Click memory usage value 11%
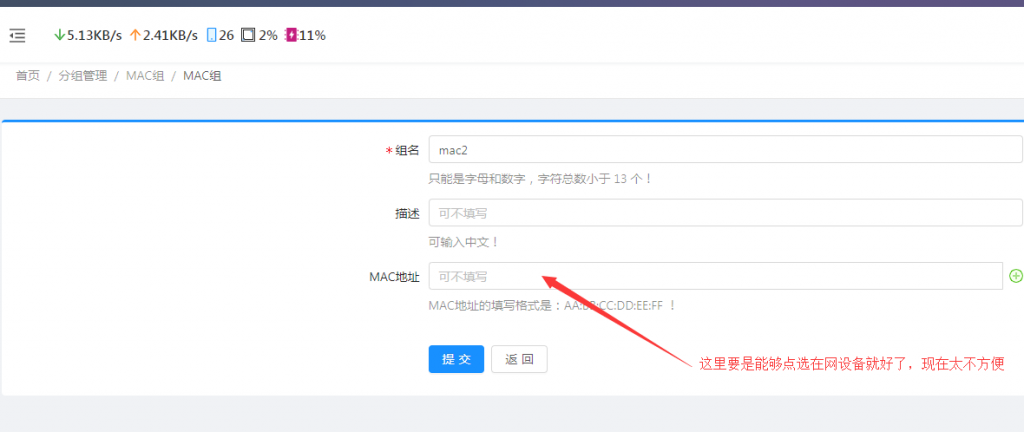This screenshot has height=432, width=1024. pyautogui.click(x=312, y=35)
